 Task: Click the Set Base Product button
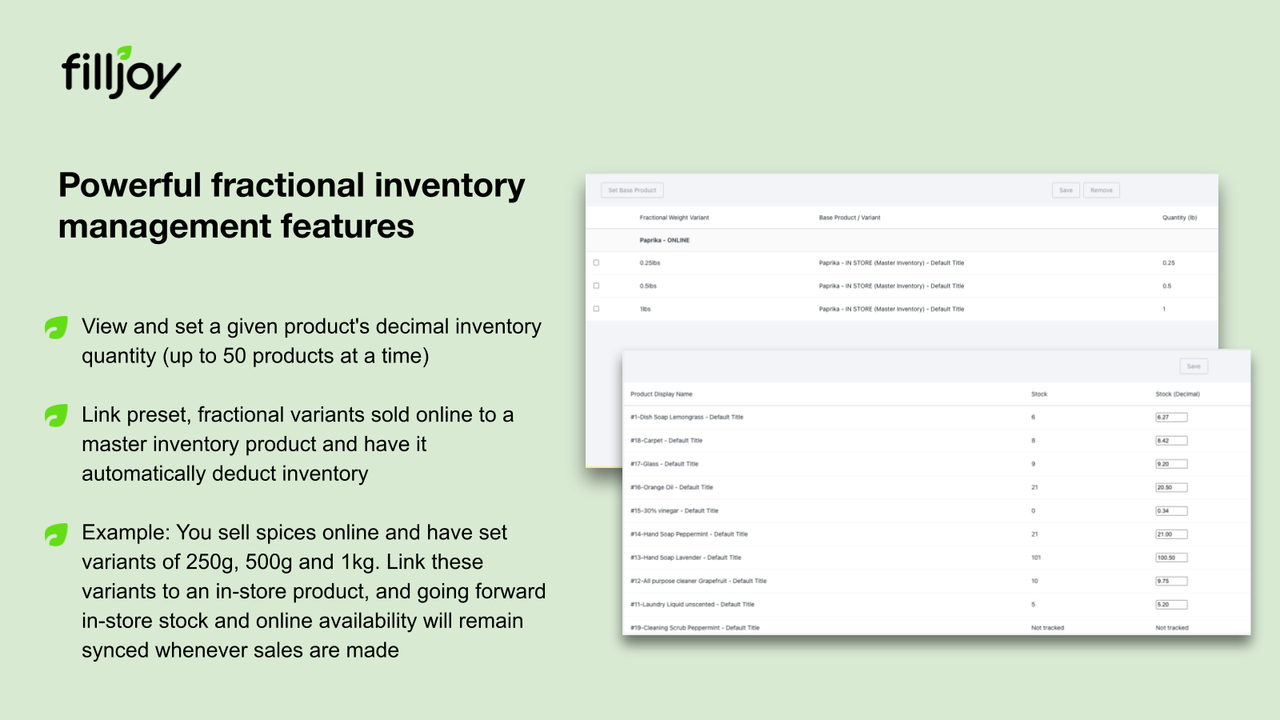pyautogui.click(x=631, y=189)
